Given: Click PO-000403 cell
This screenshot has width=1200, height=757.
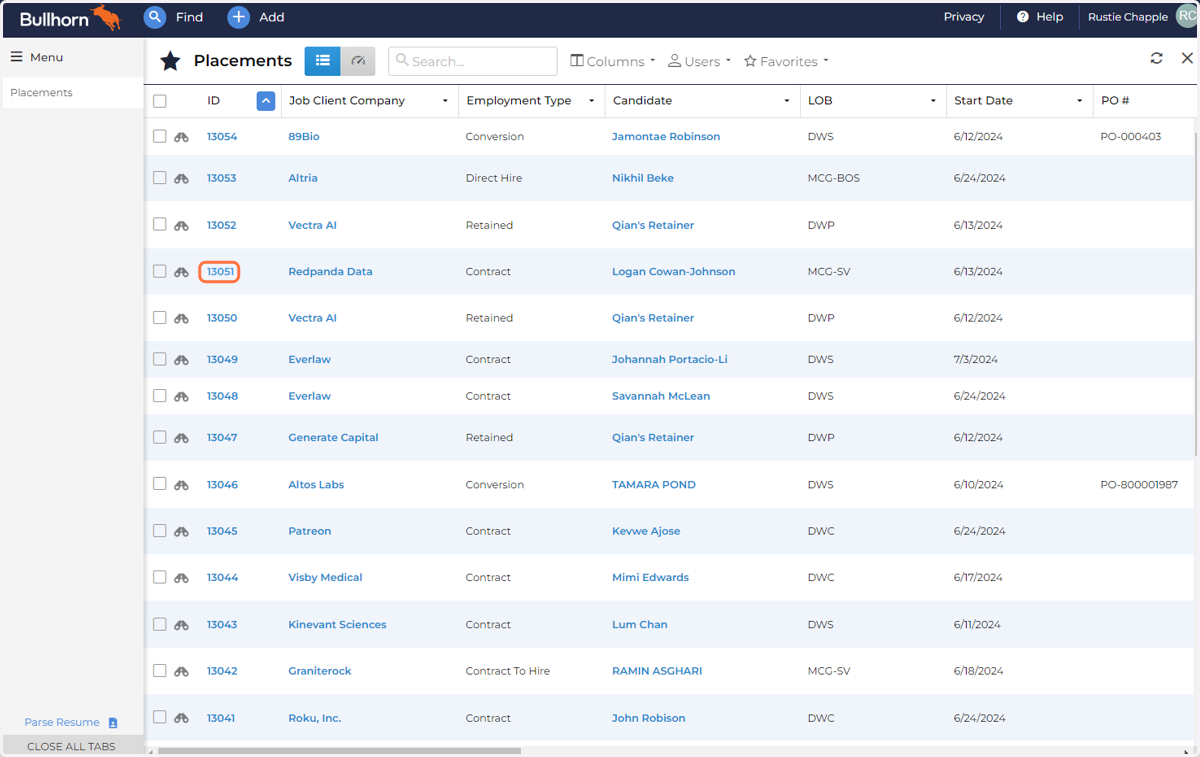Looking at the screenshot, I should coord(1131,136).
